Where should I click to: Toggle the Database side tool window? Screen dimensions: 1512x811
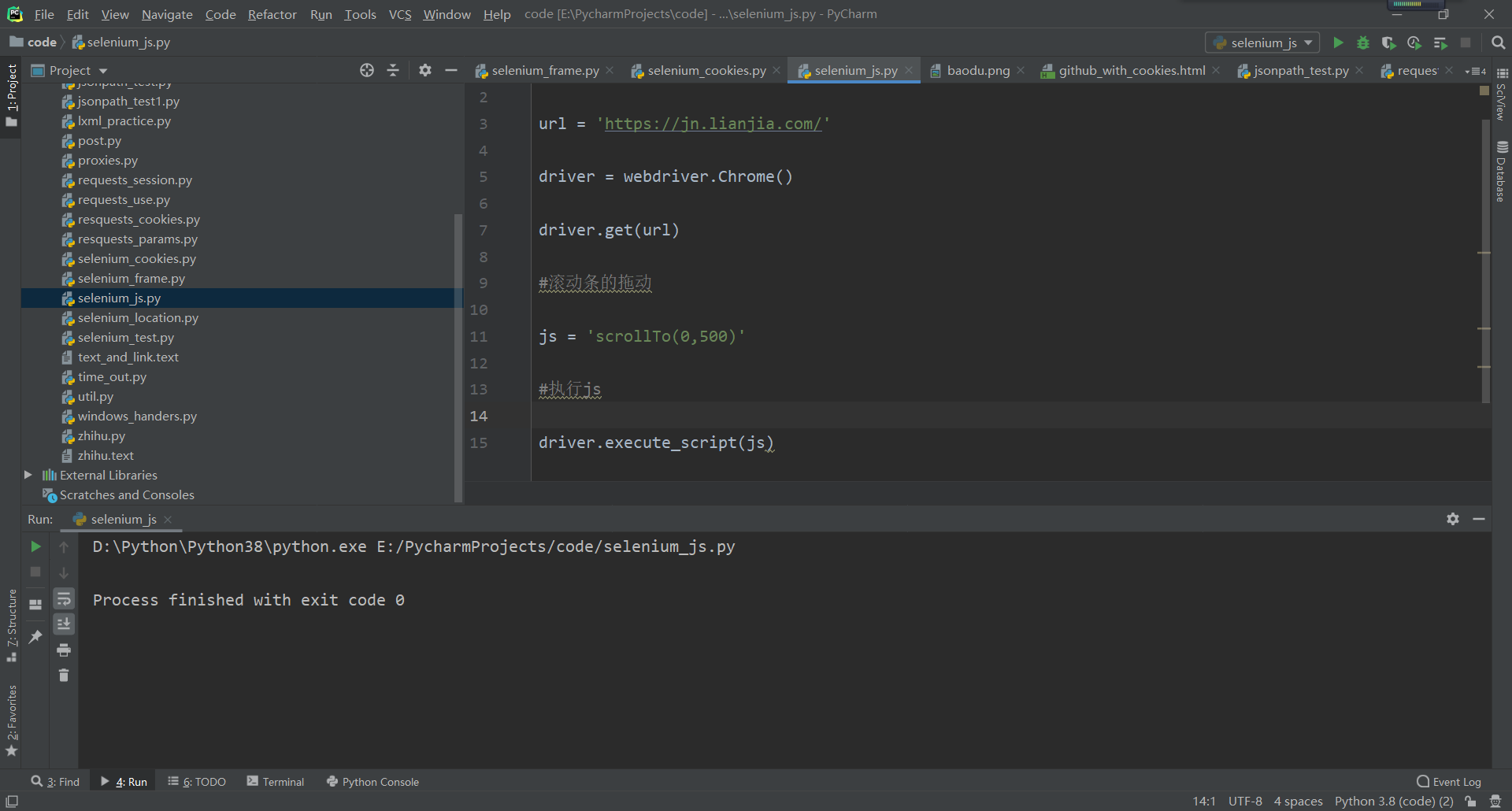pos(1502,171)
